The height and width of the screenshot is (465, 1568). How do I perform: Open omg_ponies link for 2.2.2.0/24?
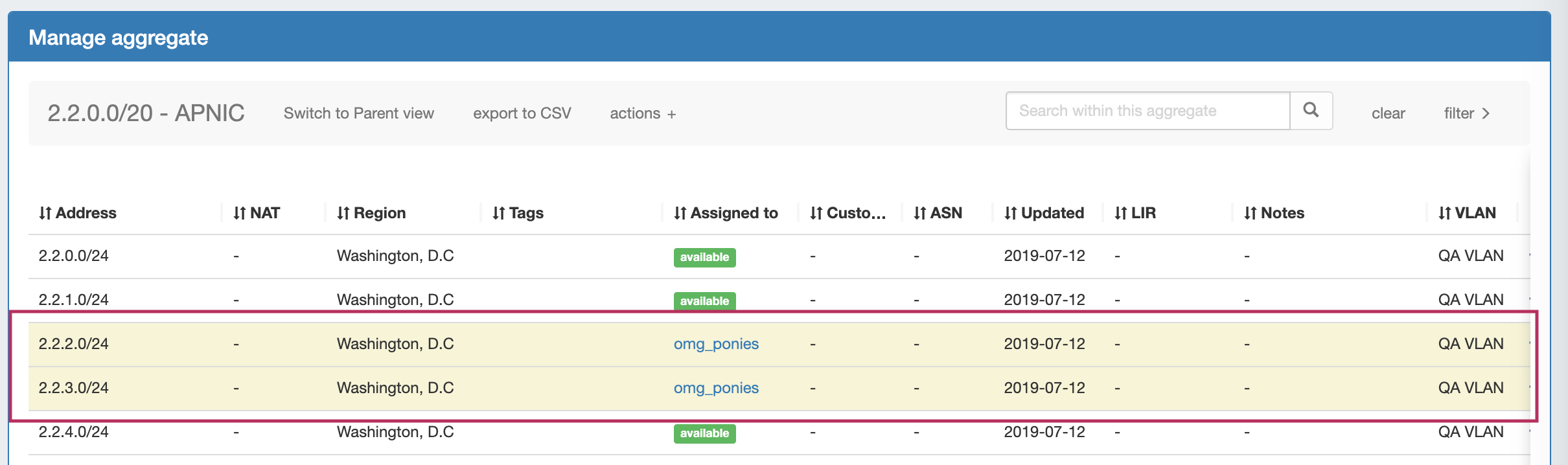pos(716,344)
